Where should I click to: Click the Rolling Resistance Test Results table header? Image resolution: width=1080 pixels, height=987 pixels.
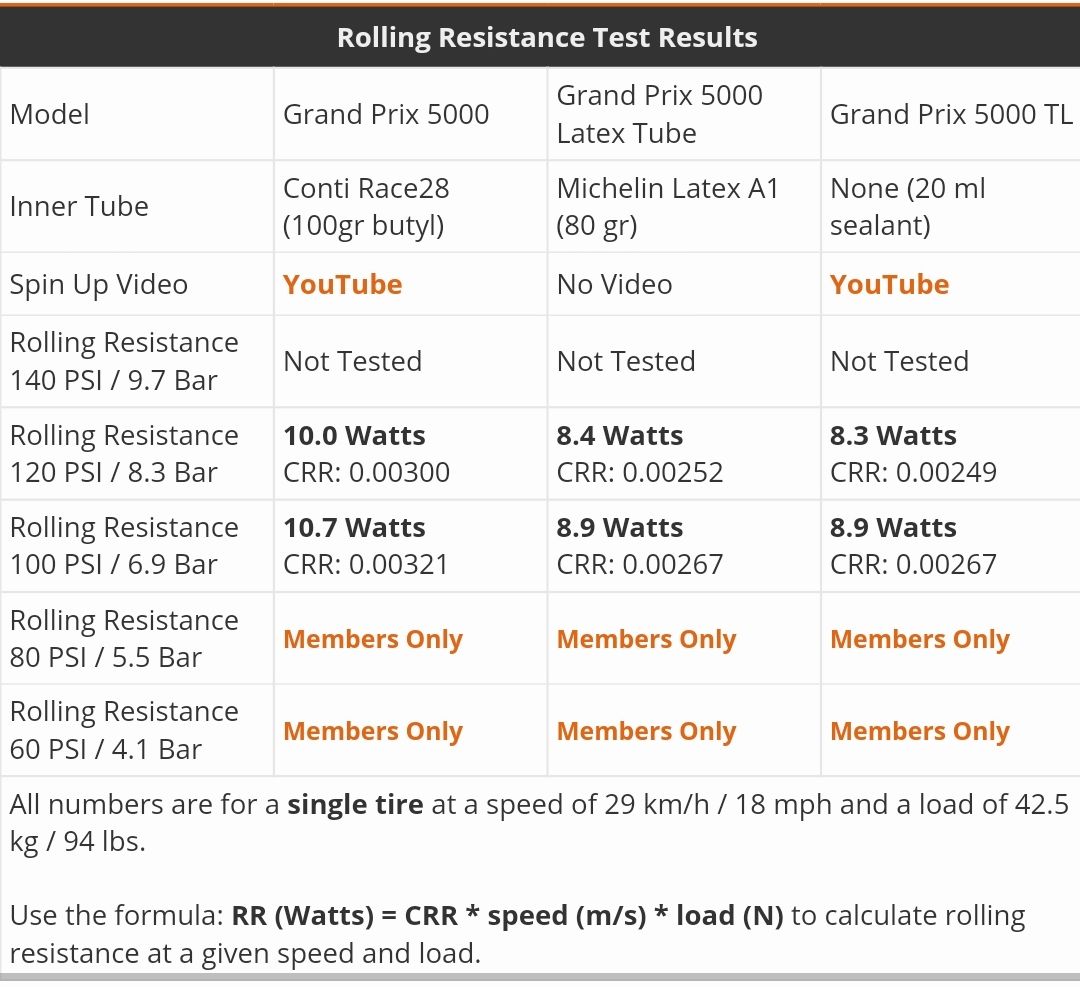[x=547, y=37]
